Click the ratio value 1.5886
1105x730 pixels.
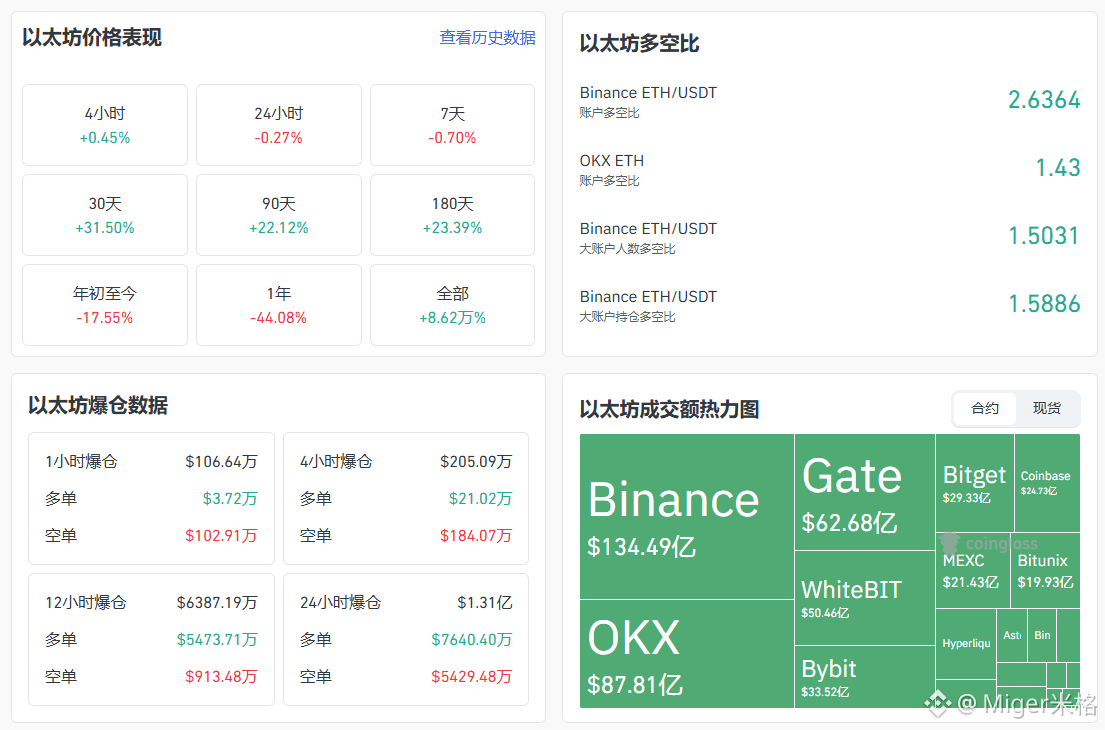[x=1044, y=304]
